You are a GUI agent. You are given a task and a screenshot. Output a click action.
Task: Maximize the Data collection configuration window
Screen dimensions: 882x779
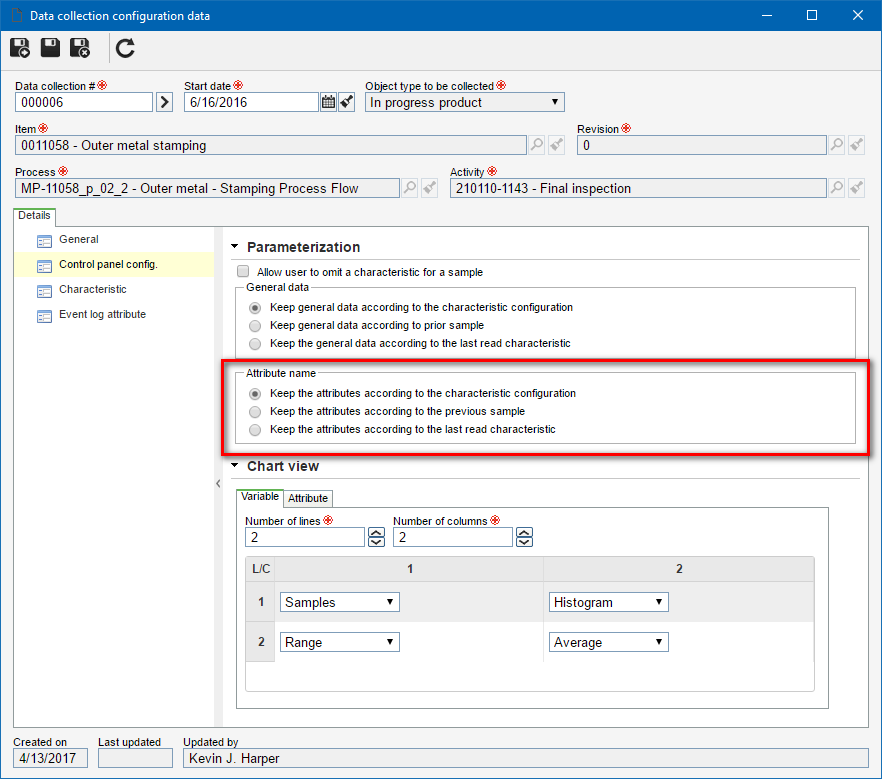point(812,15)
